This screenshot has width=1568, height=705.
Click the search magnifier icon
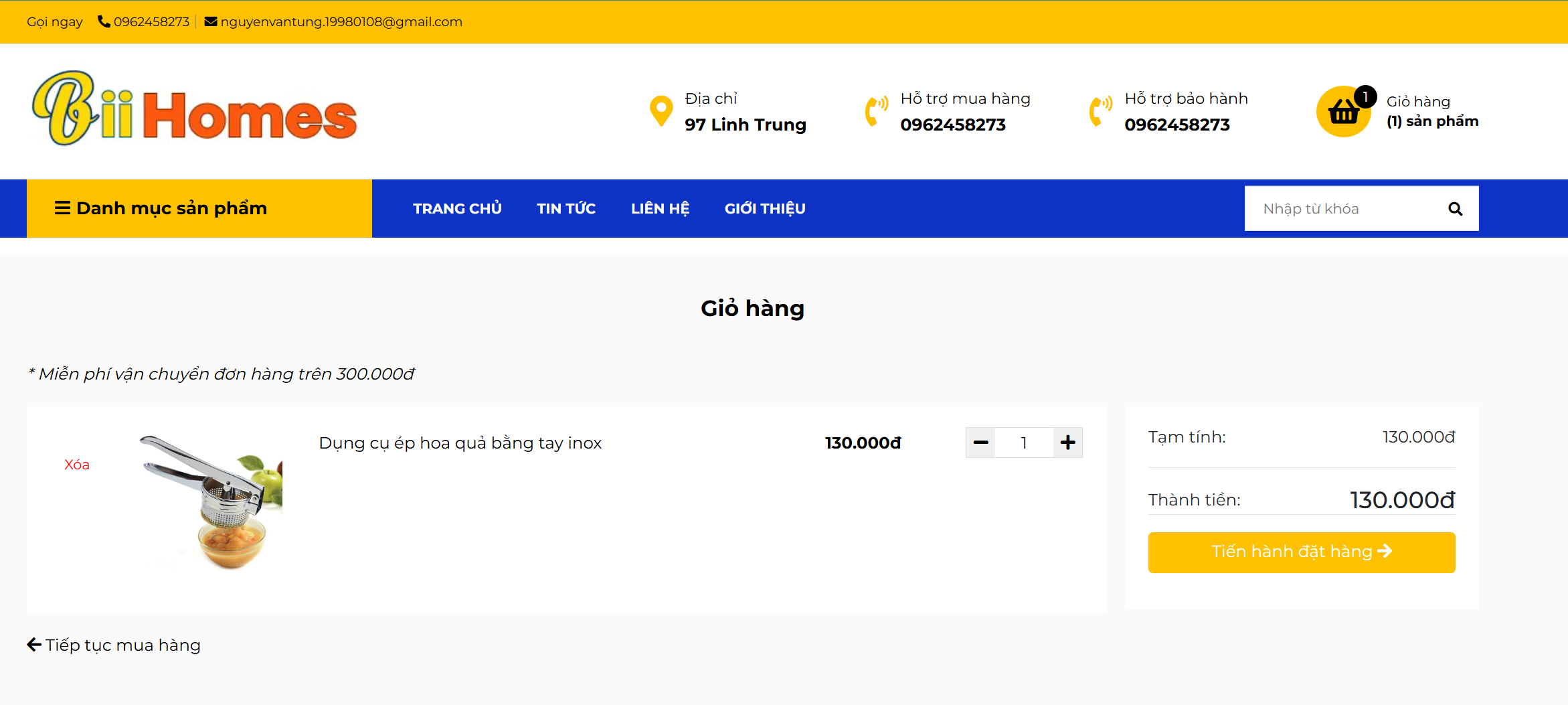click(x=1455, y=209)
